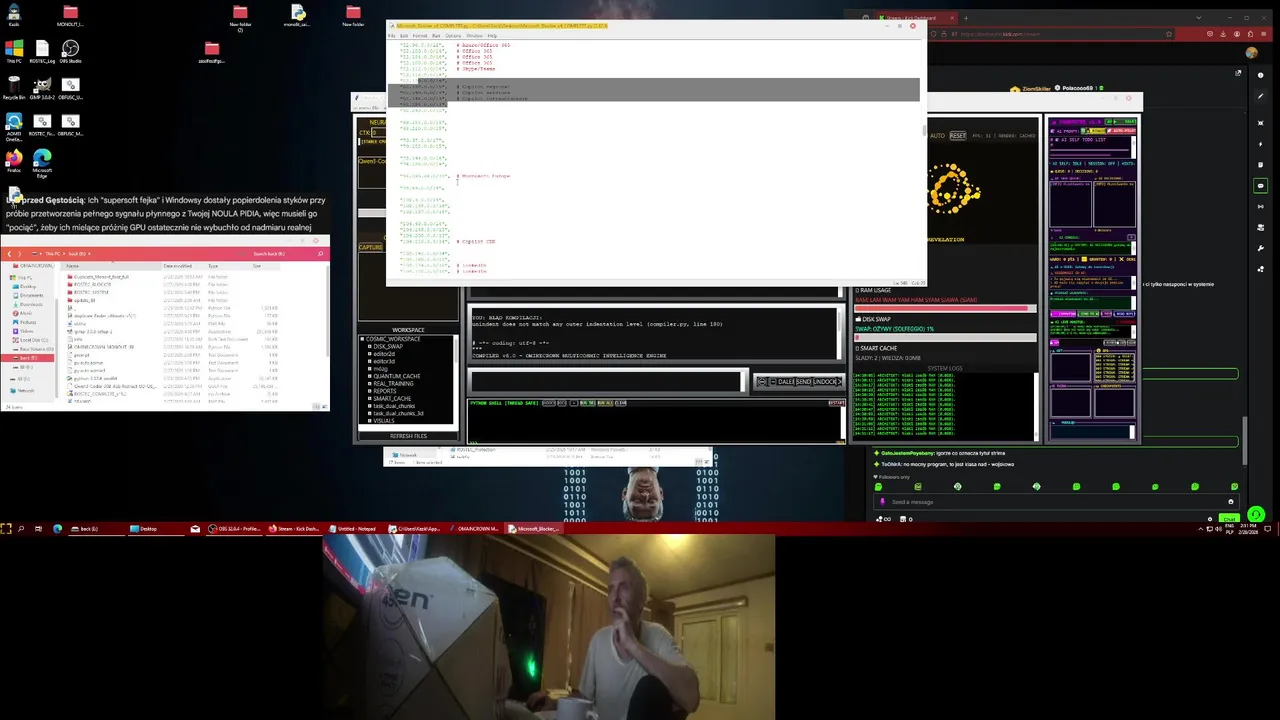Select mdag in the workspace tree

(380, 369)
